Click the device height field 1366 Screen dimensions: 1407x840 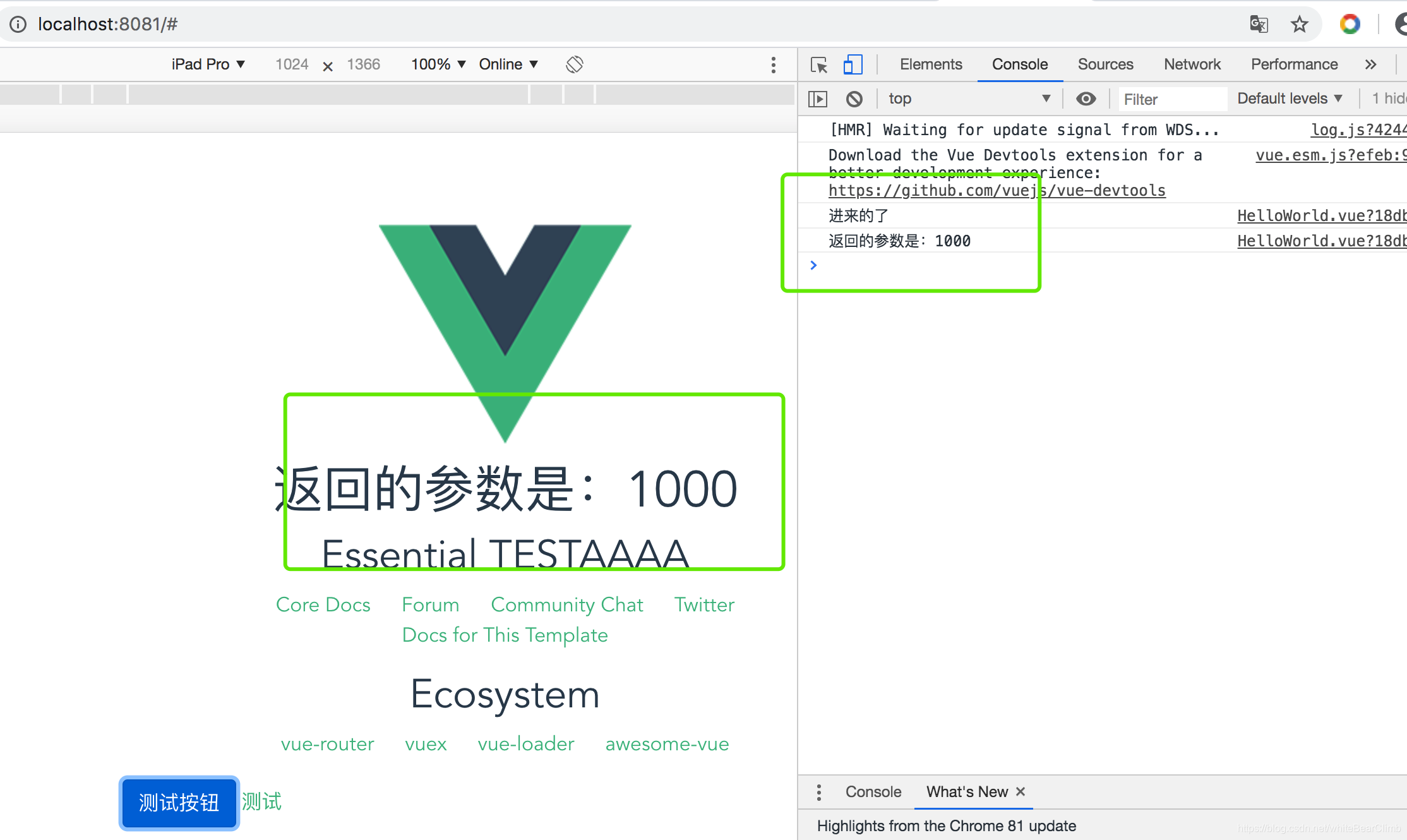[x=363, y=64]
